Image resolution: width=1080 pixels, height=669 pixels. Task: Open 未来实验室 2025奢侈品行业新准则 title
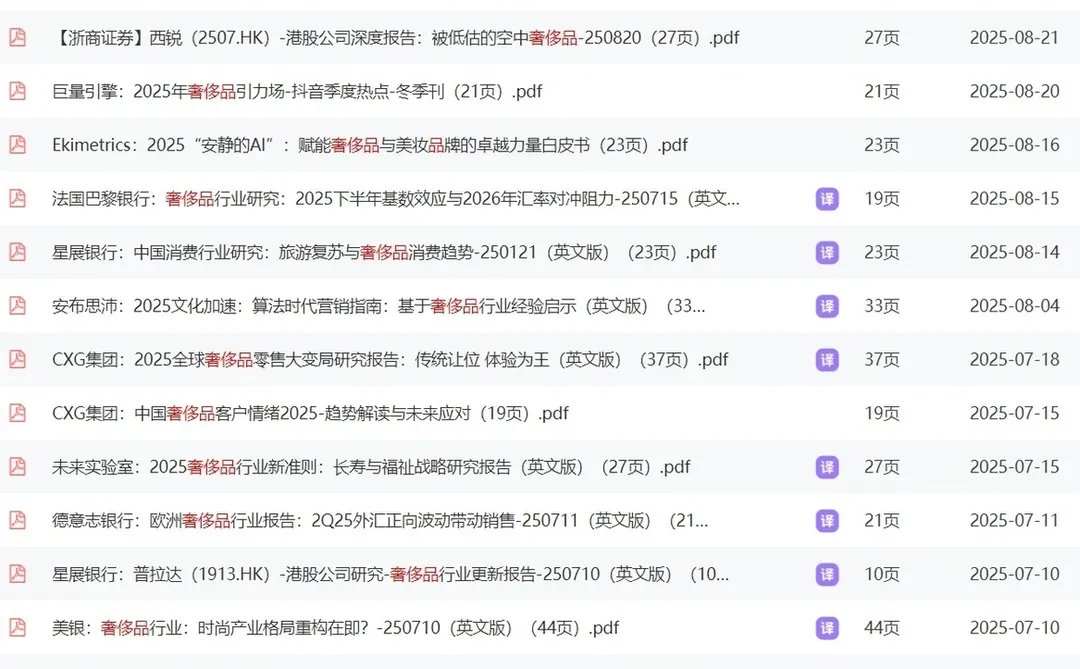[371, 466]
